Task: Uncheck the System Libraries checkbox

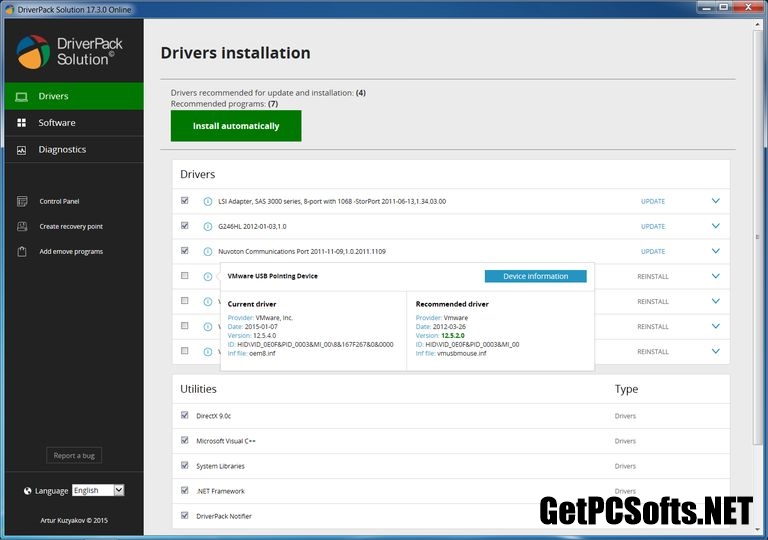Action: tap(185, 465)
